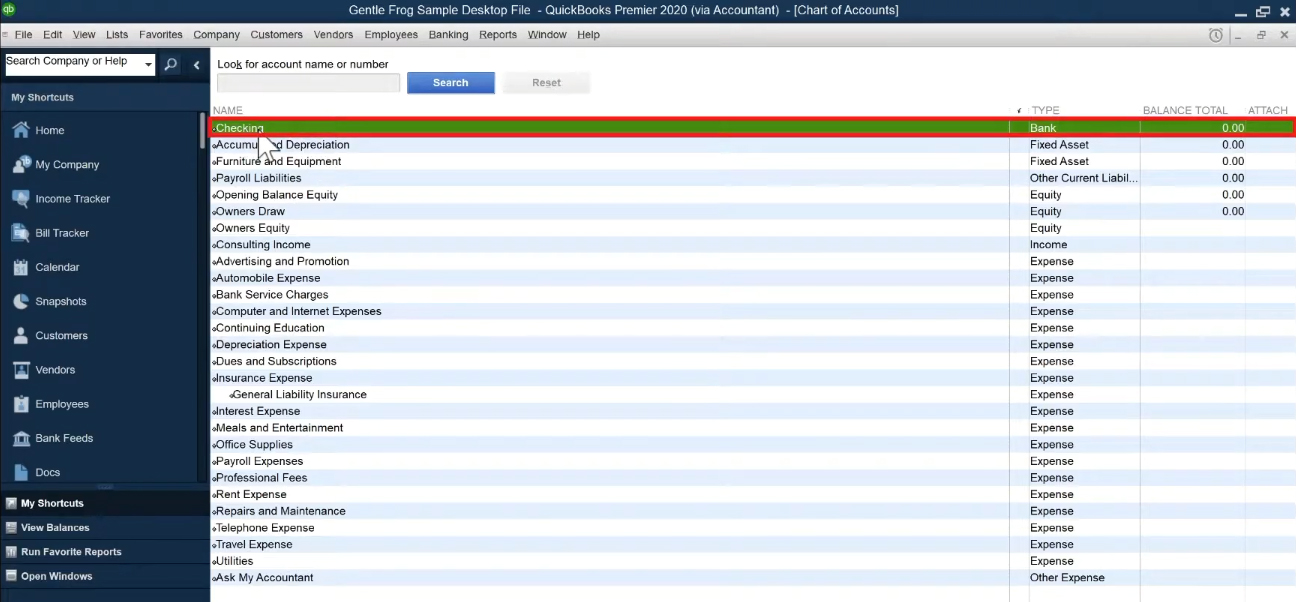Screen dimensions: 1296x602
Task: Open Snapshots shortcut
Action: [61, 301]
